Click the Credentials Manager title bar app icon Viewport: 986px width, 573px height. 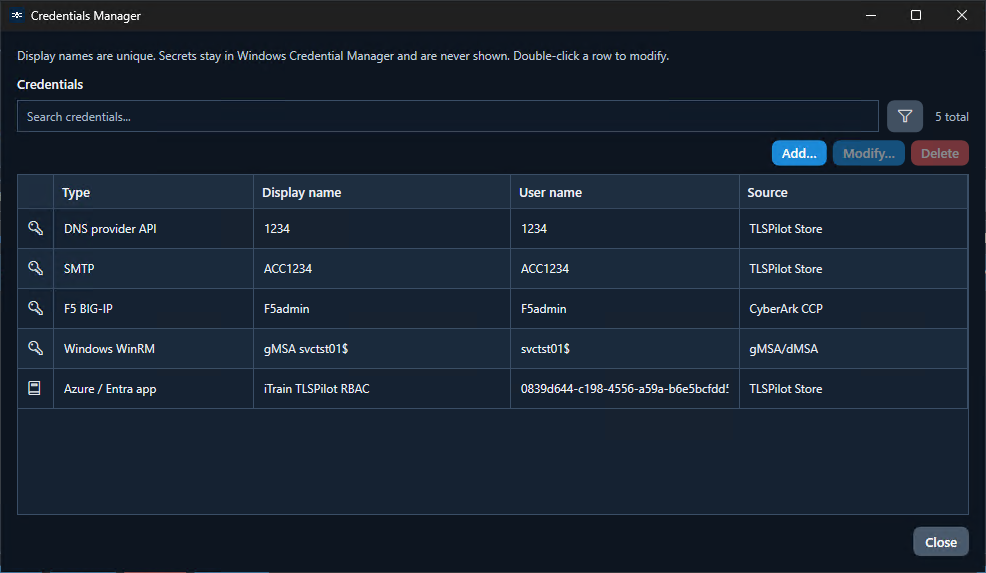click(x=17, y=15)
